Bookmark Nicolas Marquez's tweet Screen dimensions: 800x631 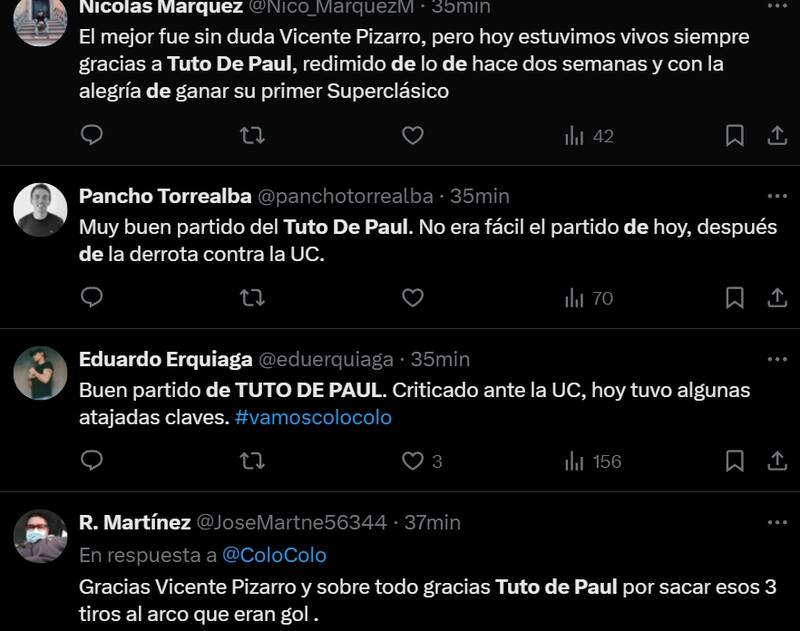(x=734, y=135)
